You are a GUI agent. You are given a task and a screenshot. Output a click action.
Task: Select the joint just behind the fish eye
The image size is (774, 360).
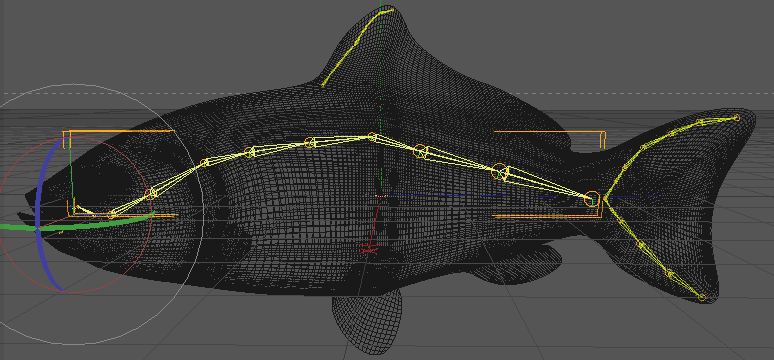click(151, 193)
